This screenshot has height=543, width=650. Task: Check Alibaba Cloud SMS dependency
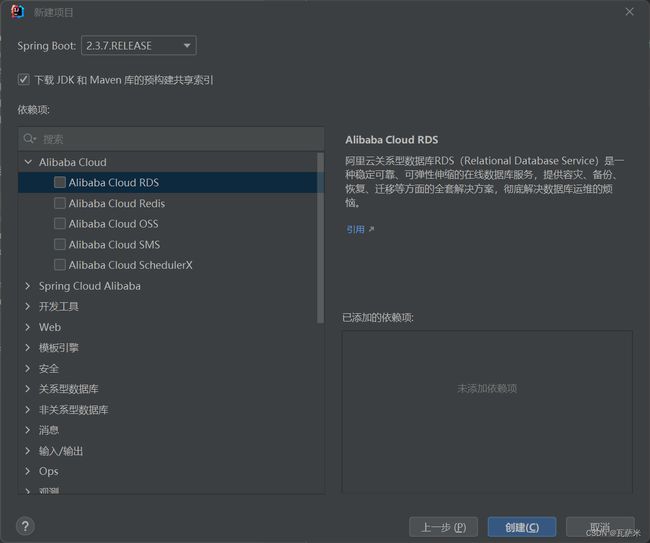60,244
